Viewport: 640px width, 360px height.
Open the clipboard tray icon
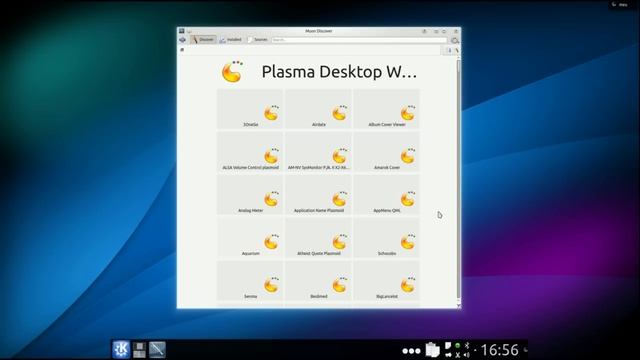[432, 350]
